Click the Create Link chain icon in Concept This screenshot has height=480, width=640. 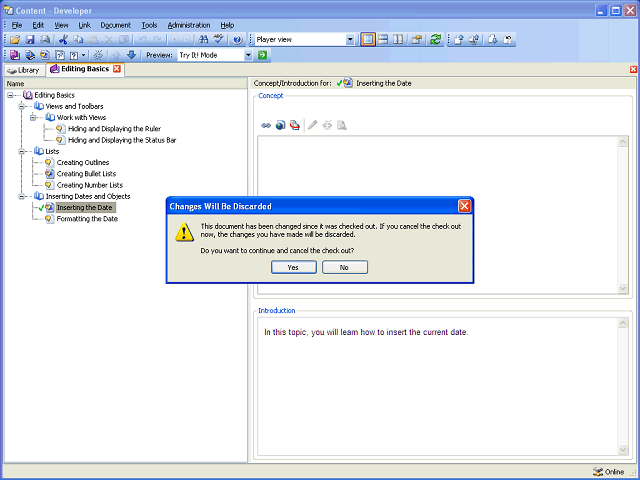click(x=266, y=125)
